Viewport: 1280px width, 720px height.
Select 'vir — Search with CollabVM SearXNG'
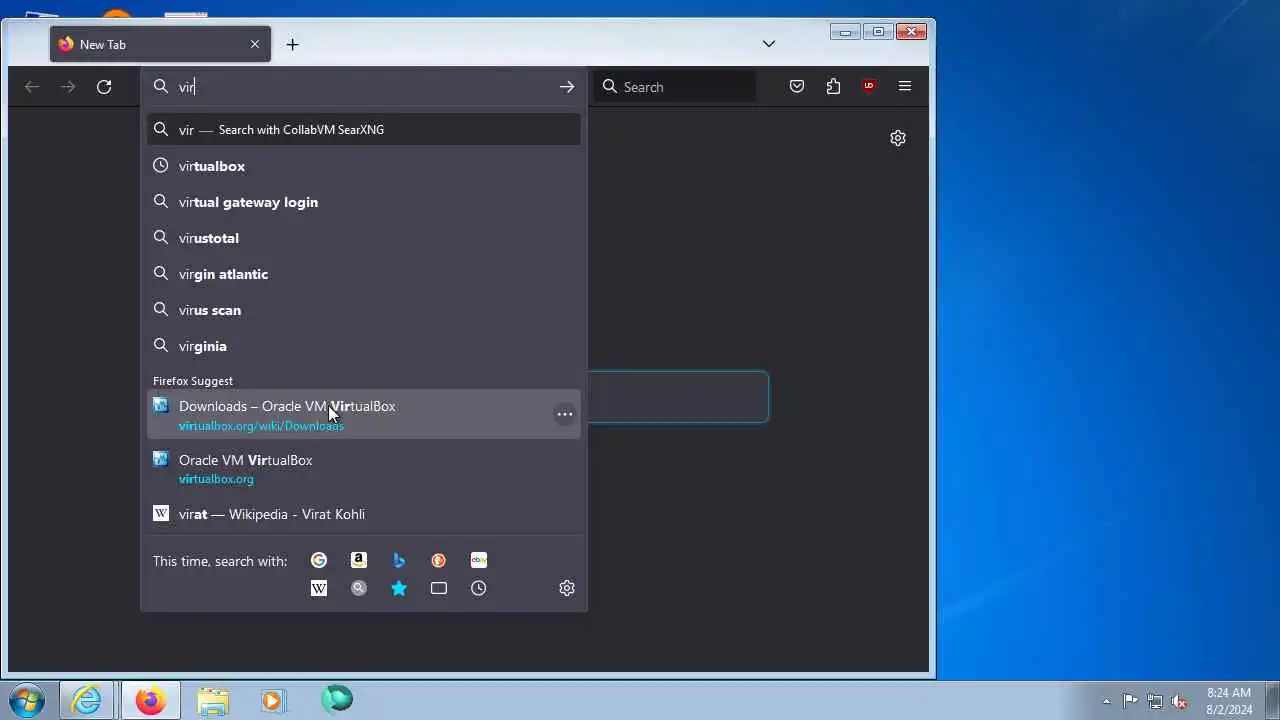click(364, 130)
